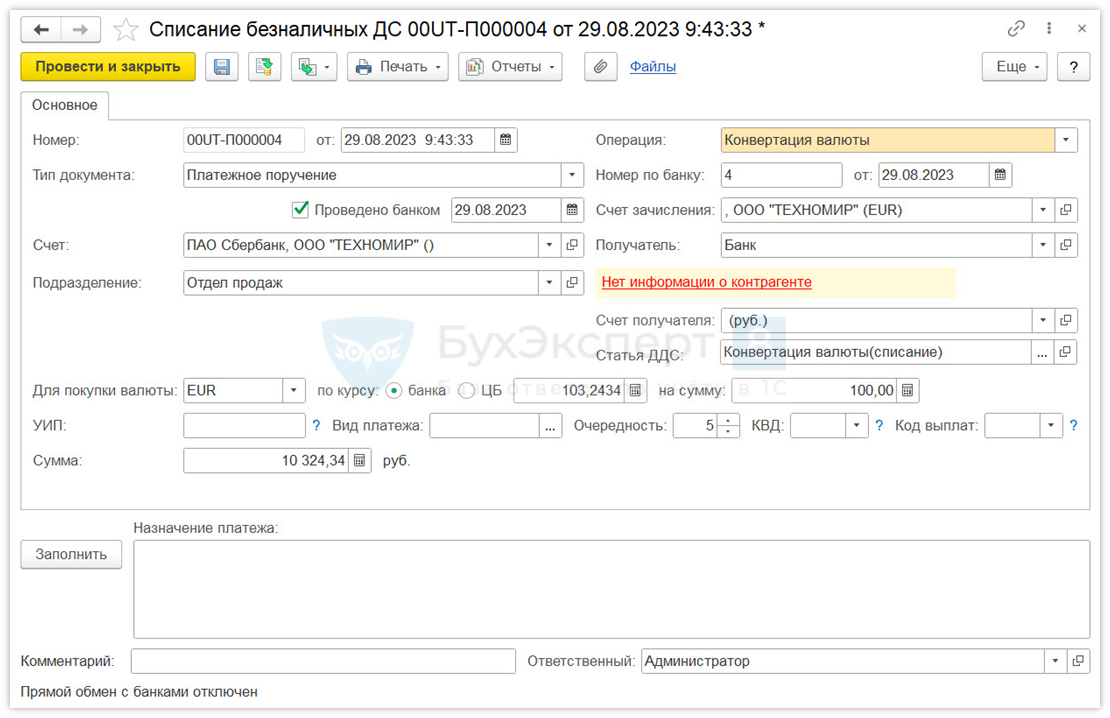
Task: Open the Еще menu
Action: [x=1014, y=67]
